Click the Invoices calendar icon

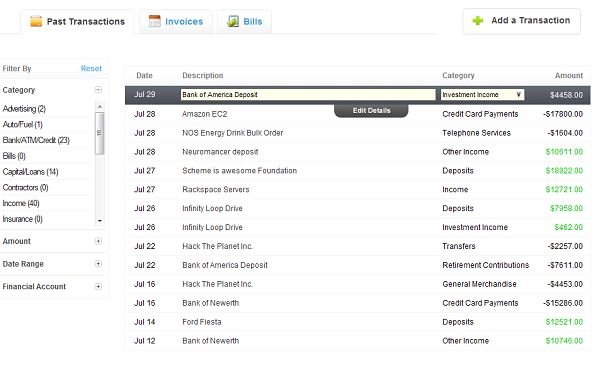click(154, 21)
